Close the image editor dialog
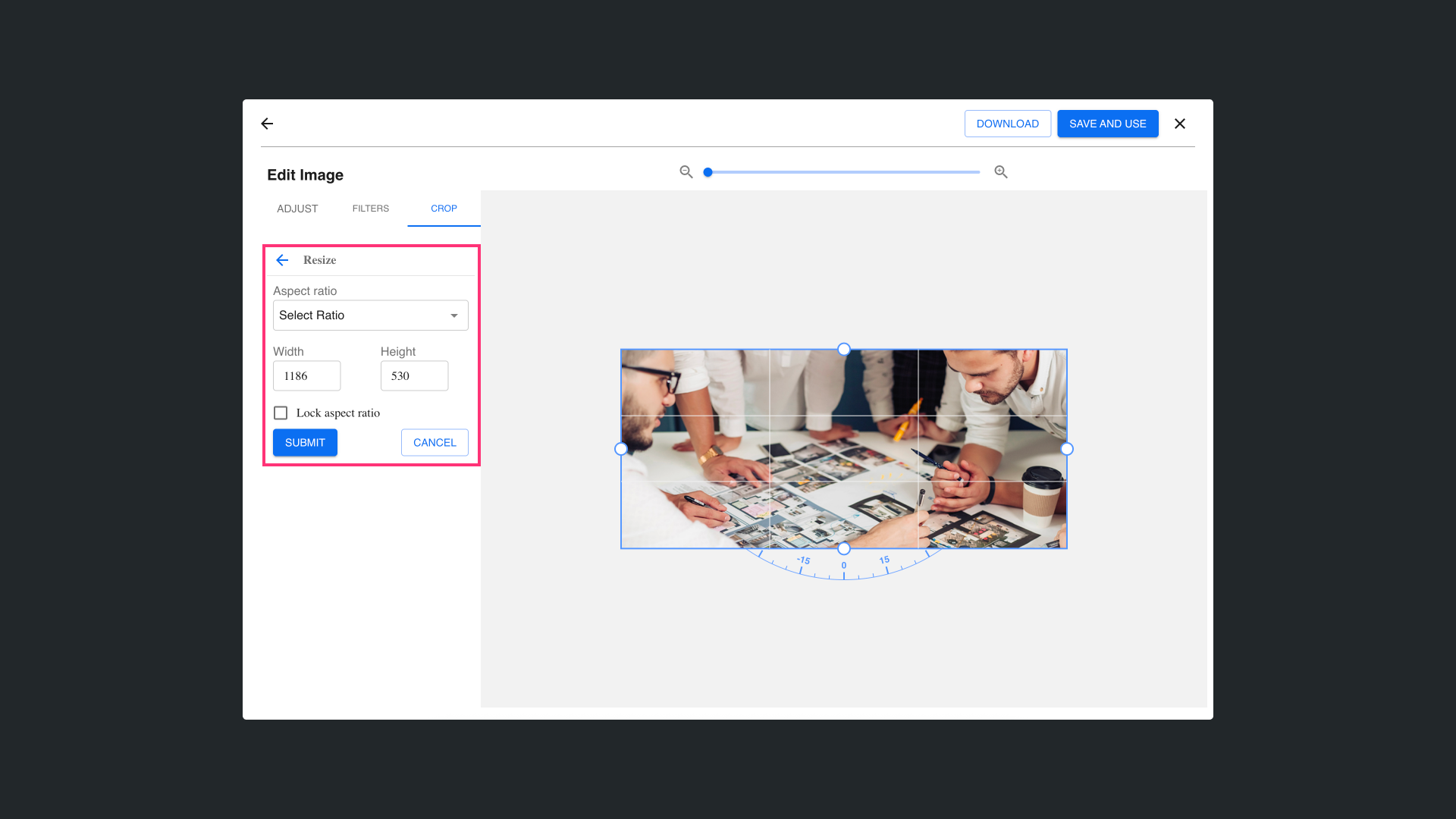Screen dimensions: 1456x819 point(1180,124)
